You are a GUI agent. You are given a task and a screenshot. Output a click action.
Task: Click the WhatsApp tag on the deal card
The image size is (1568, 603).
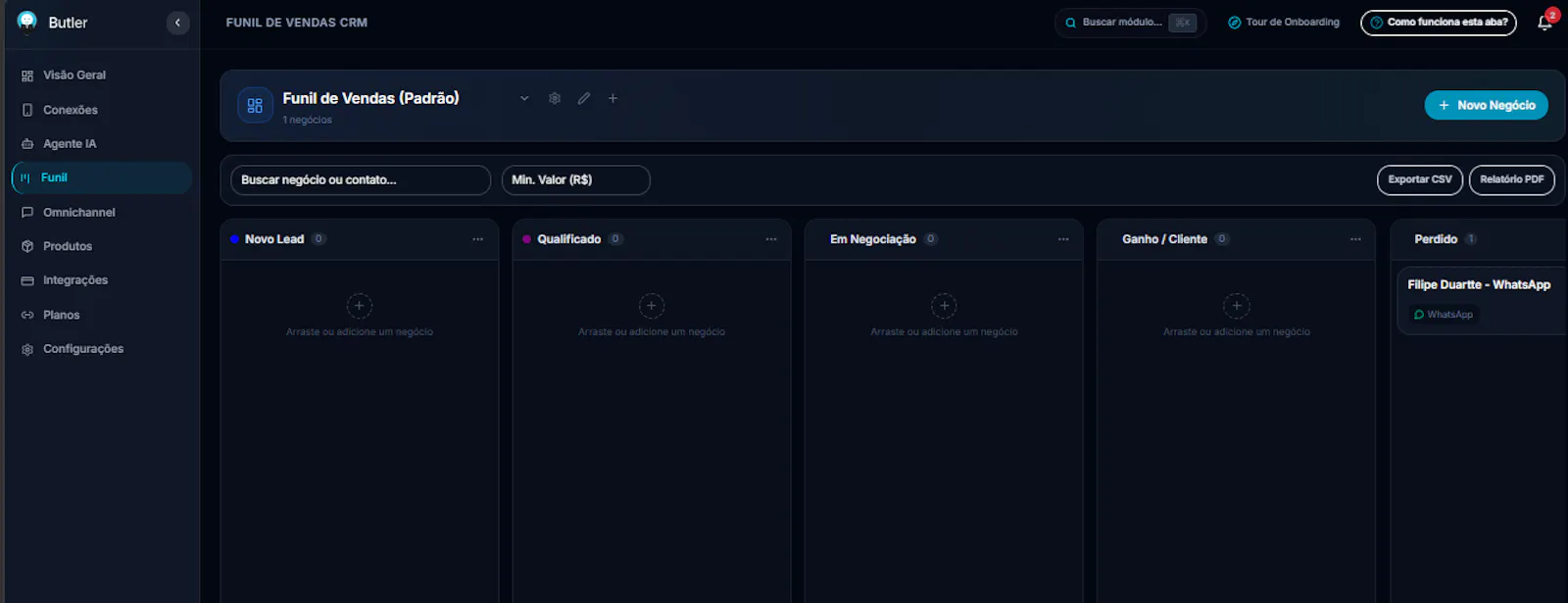[x=1443, y=315]
